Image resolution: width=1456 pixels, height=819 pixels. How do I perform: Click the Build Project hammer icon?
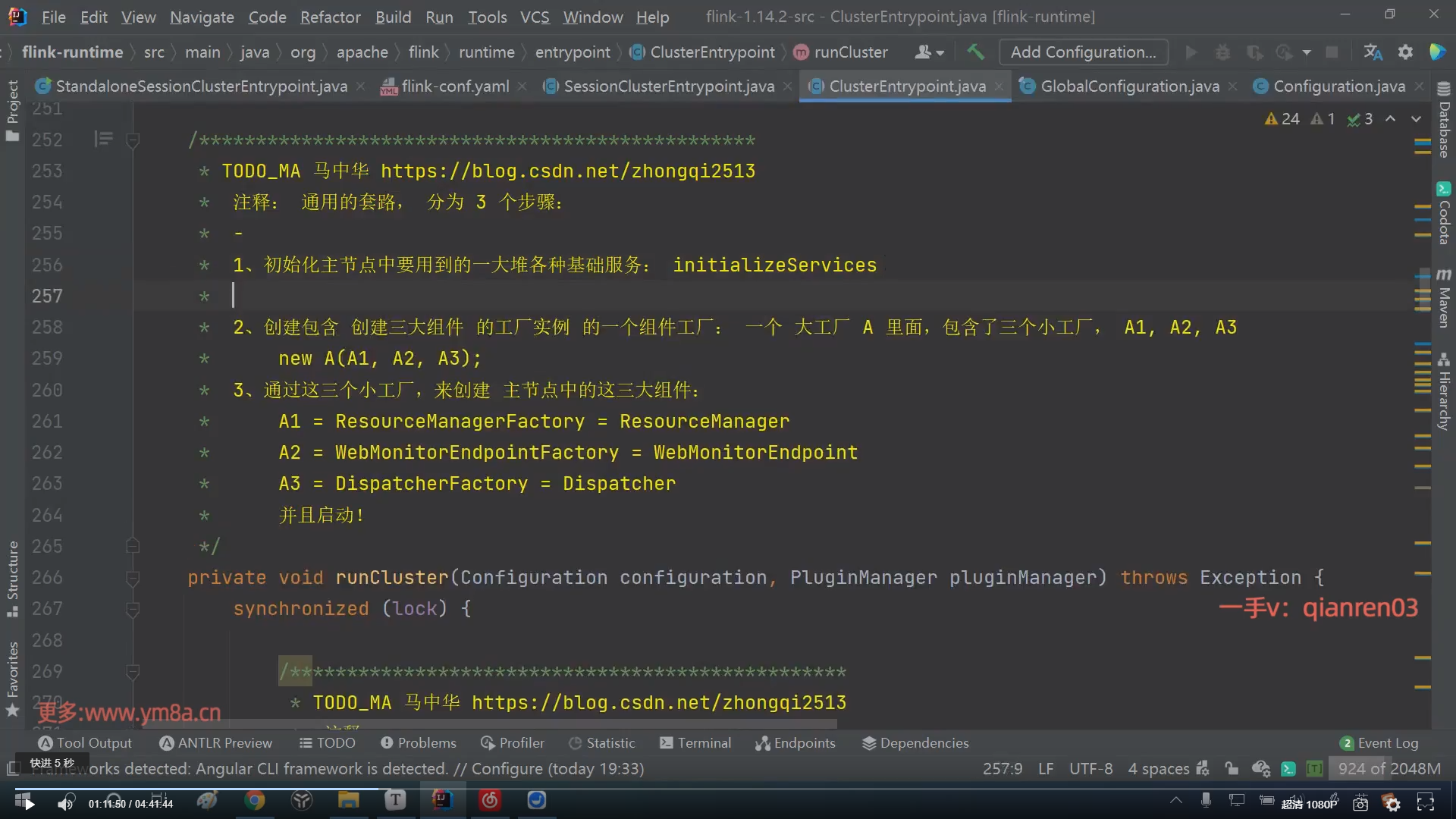click(x=975, y=52)
